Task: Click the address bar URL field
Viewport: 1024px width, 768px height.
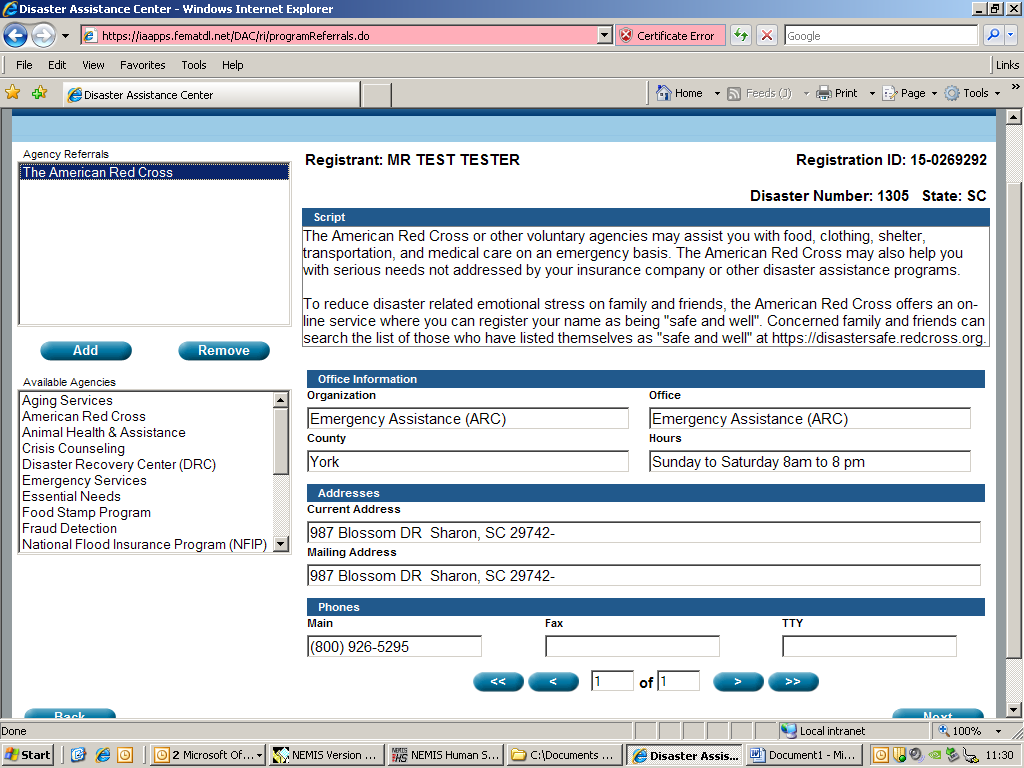Action: (340, 36)
